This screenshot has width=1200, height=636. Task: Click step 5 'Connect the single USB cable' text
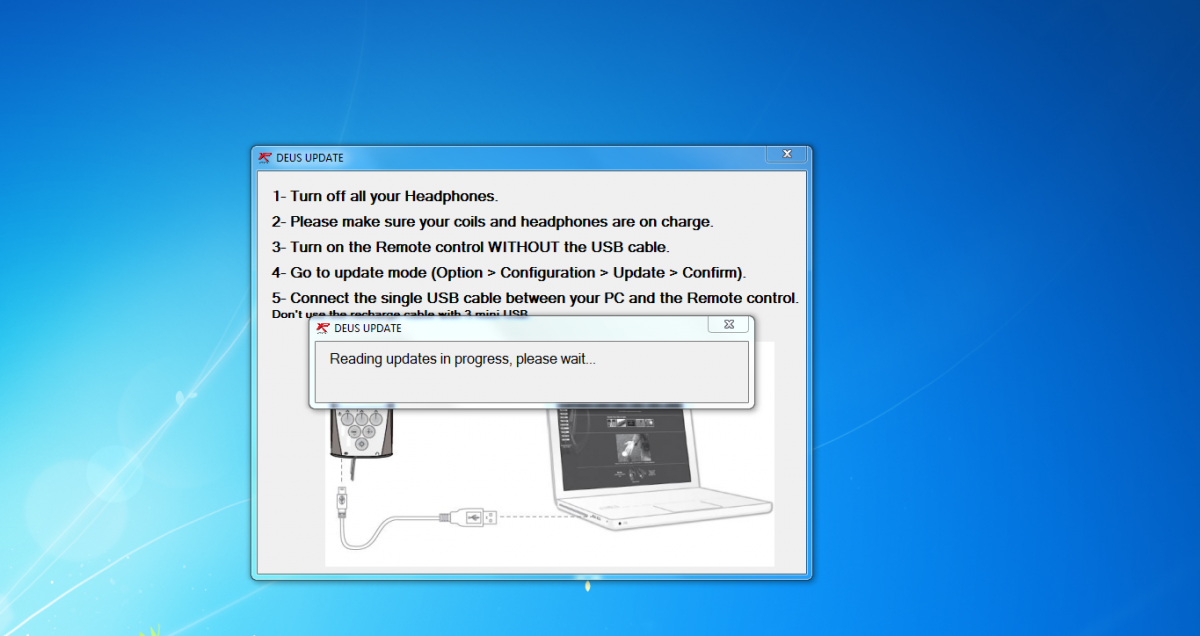(x=535, y=298)
